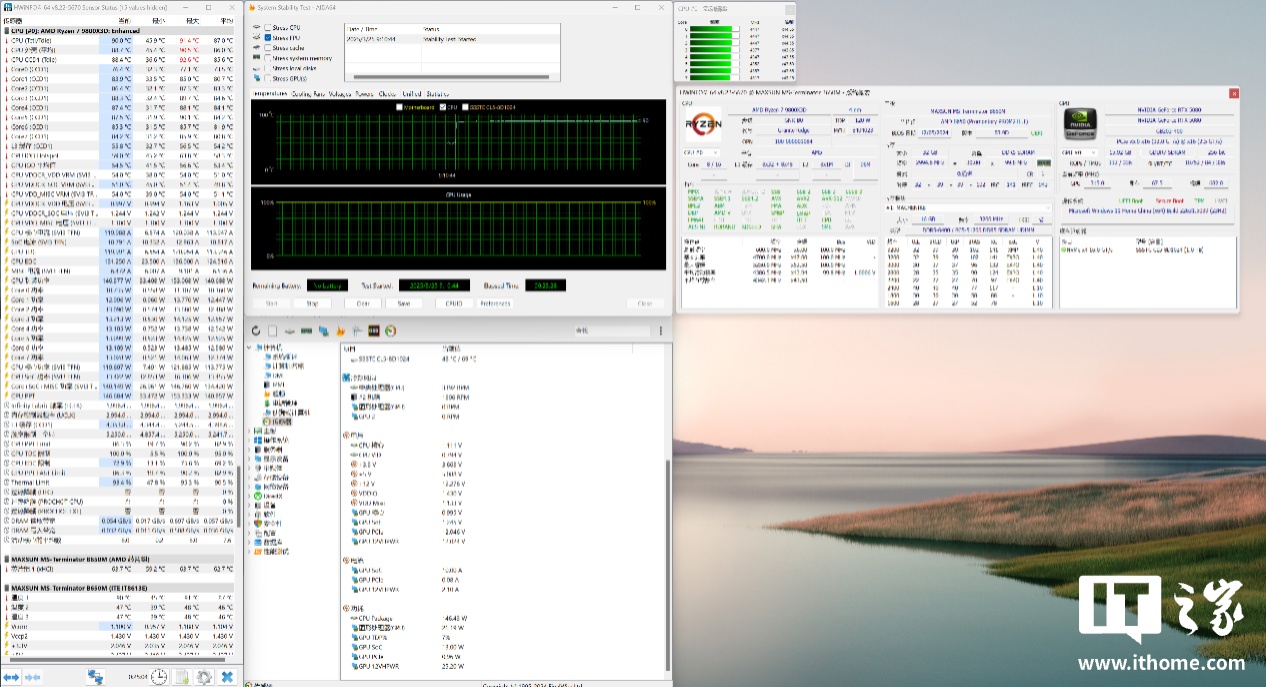Screen dimensions: 1266x687
Task: Click the expand-columns blue arrows icon
Action: point(12,677)
